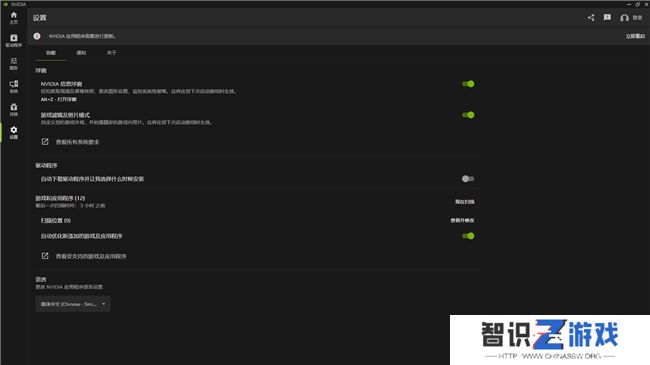Open the System section in sidebar

[x=14, y=86]
